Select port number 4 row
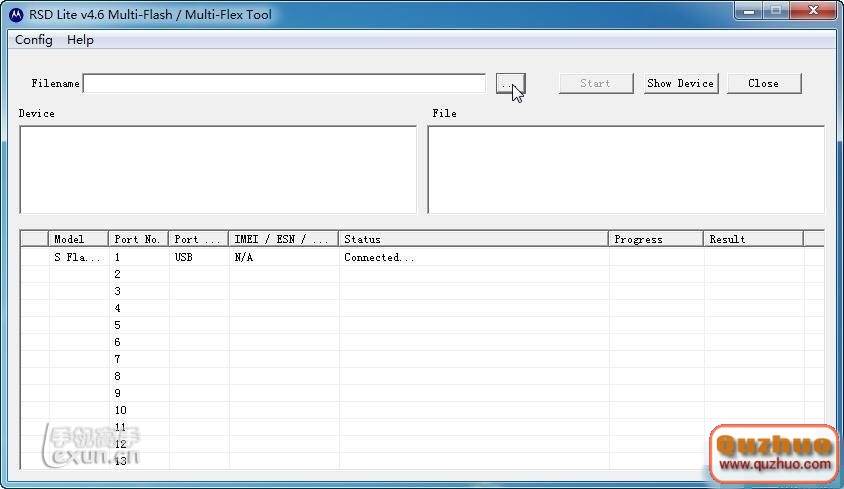 [x=422, y=308]
